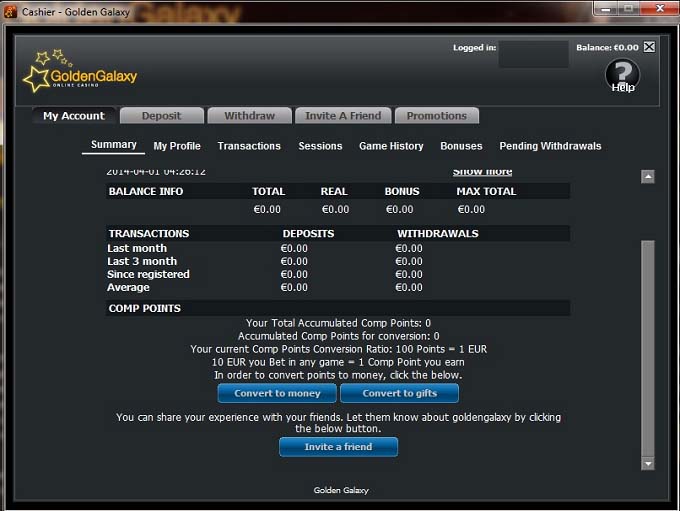Click scrollbar up arrow
The image size is (680, 511).
click(647, 177)
